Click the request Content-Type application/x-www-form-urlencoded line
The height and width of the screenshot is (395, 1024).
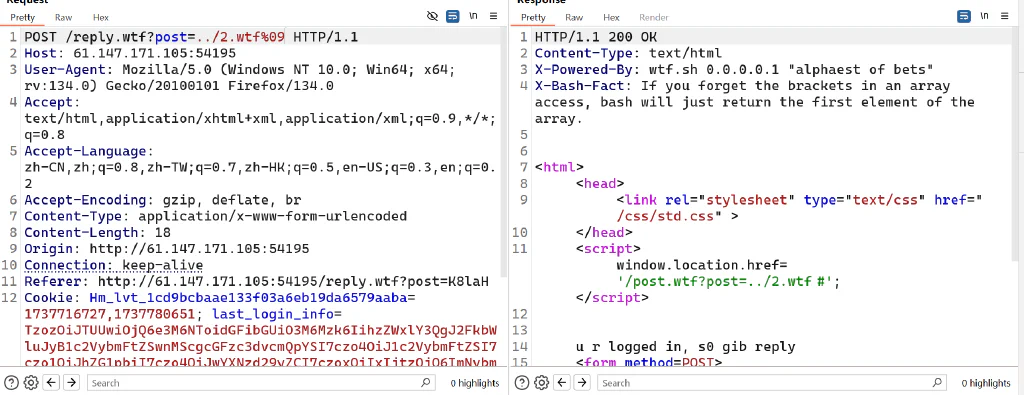pos(216,216)
